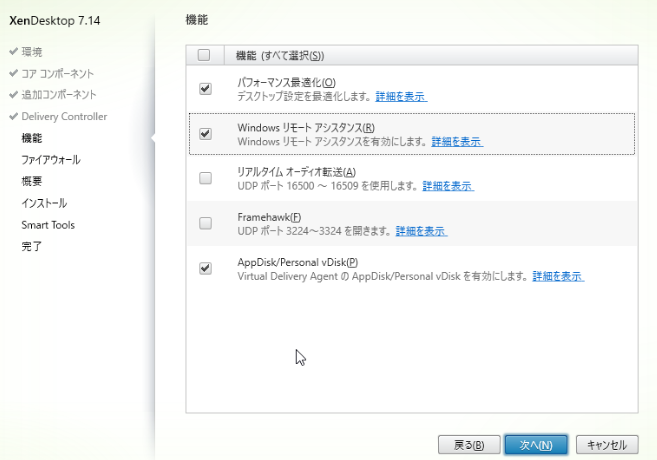
Task: Uncheck Windows リモート アシスタンス checkbox
Action: (x=205, y=134)
